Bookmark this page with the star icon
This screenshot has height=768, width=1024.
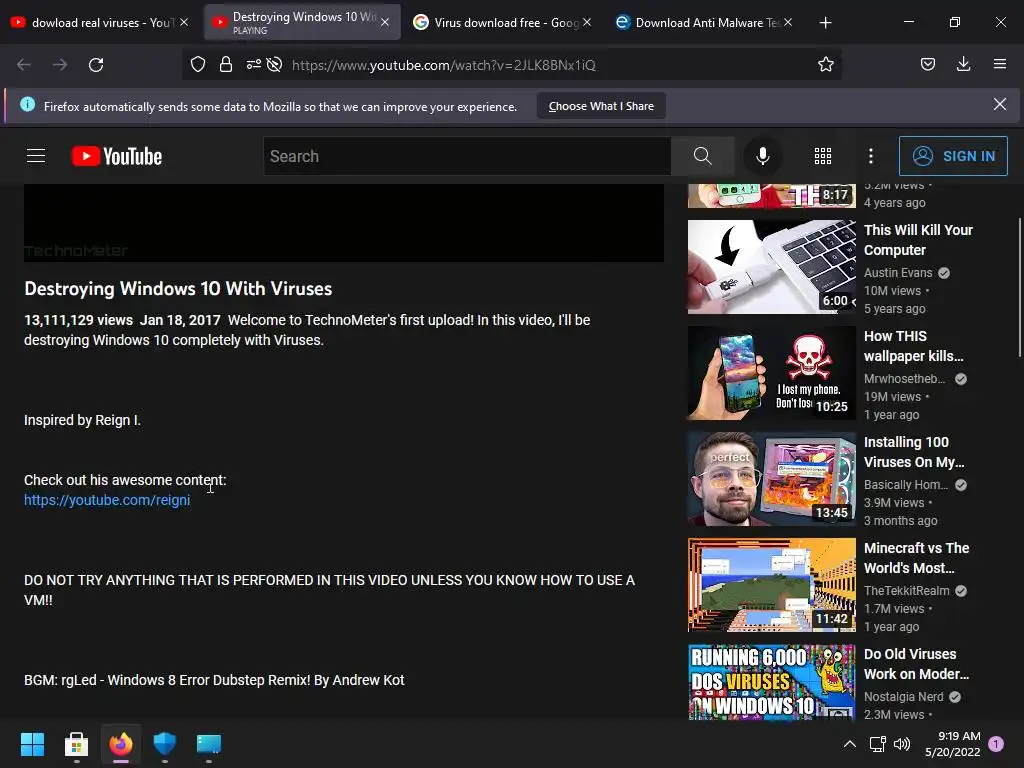pos(825,65)
